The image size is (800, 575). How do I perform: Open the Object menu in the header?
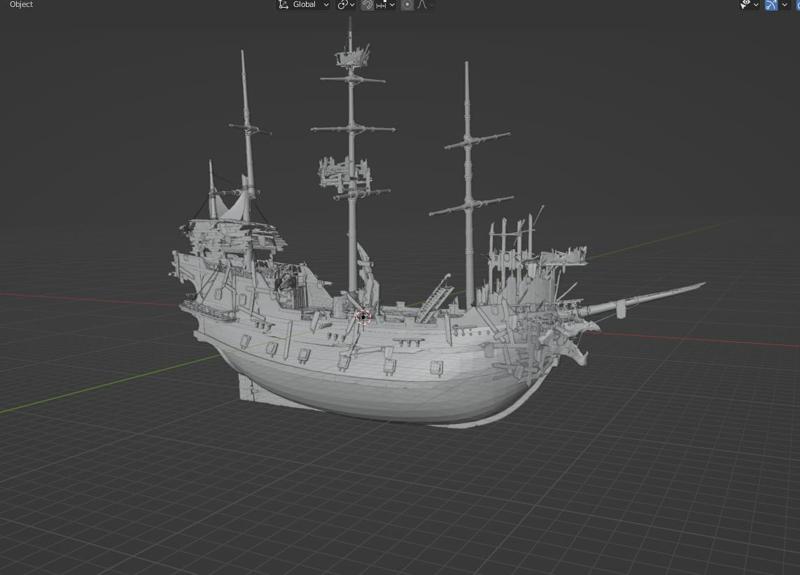coord(21,4)
